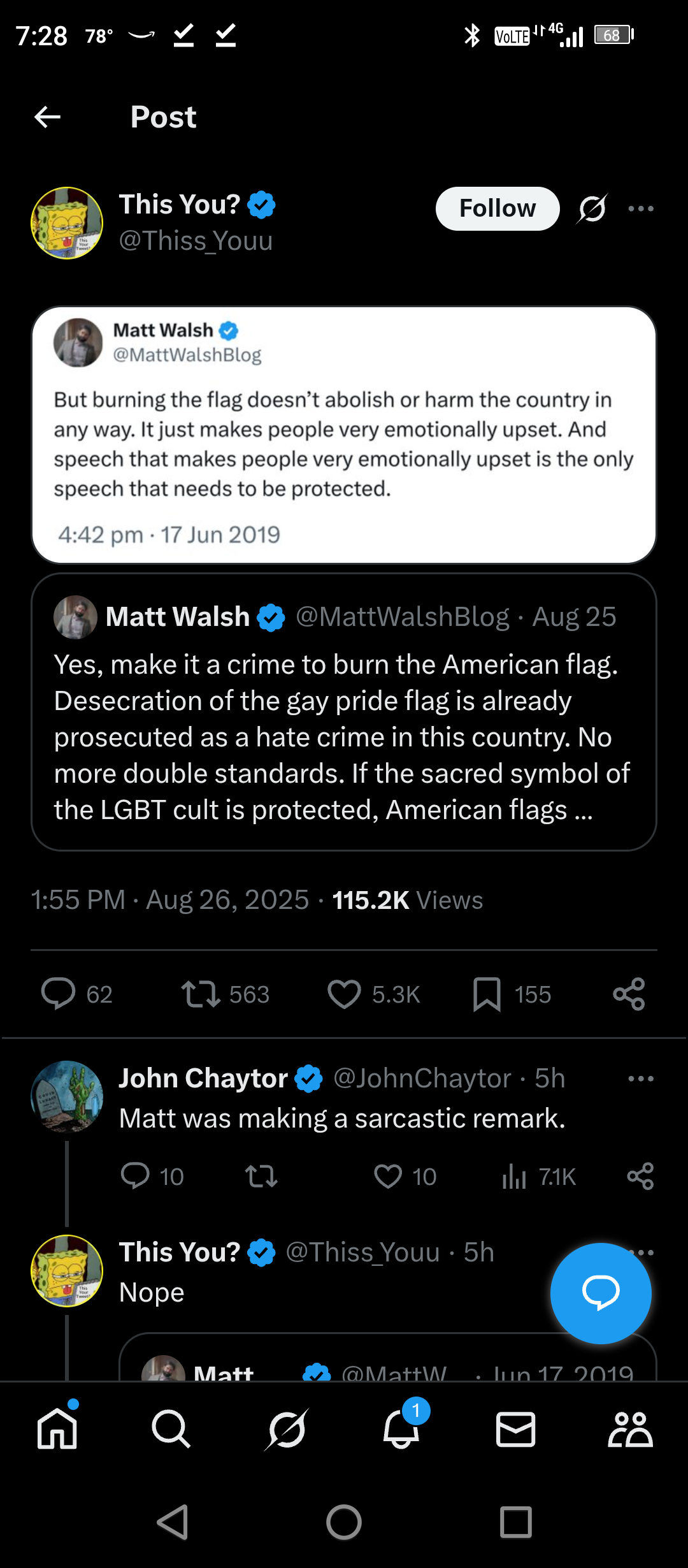Switch to the Search tab

(171, 1428)
